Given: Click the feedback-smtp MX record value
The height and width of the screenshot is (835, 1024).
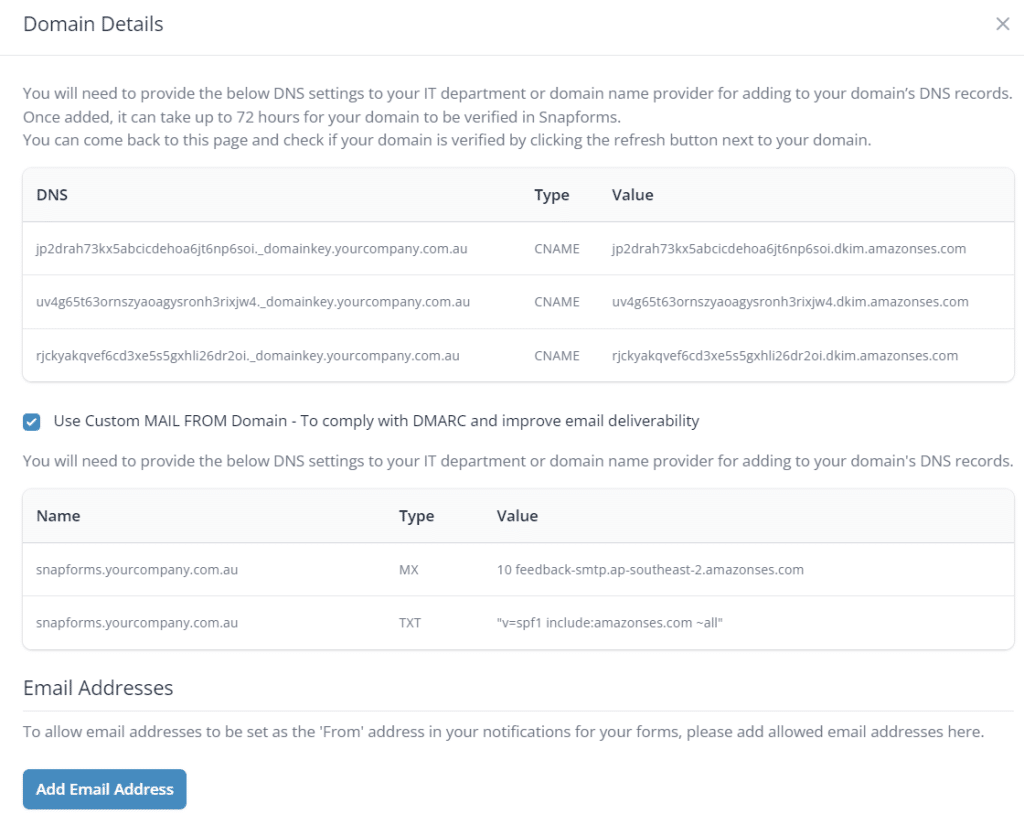Looking at the screenshot, I should tap(650, 570).
